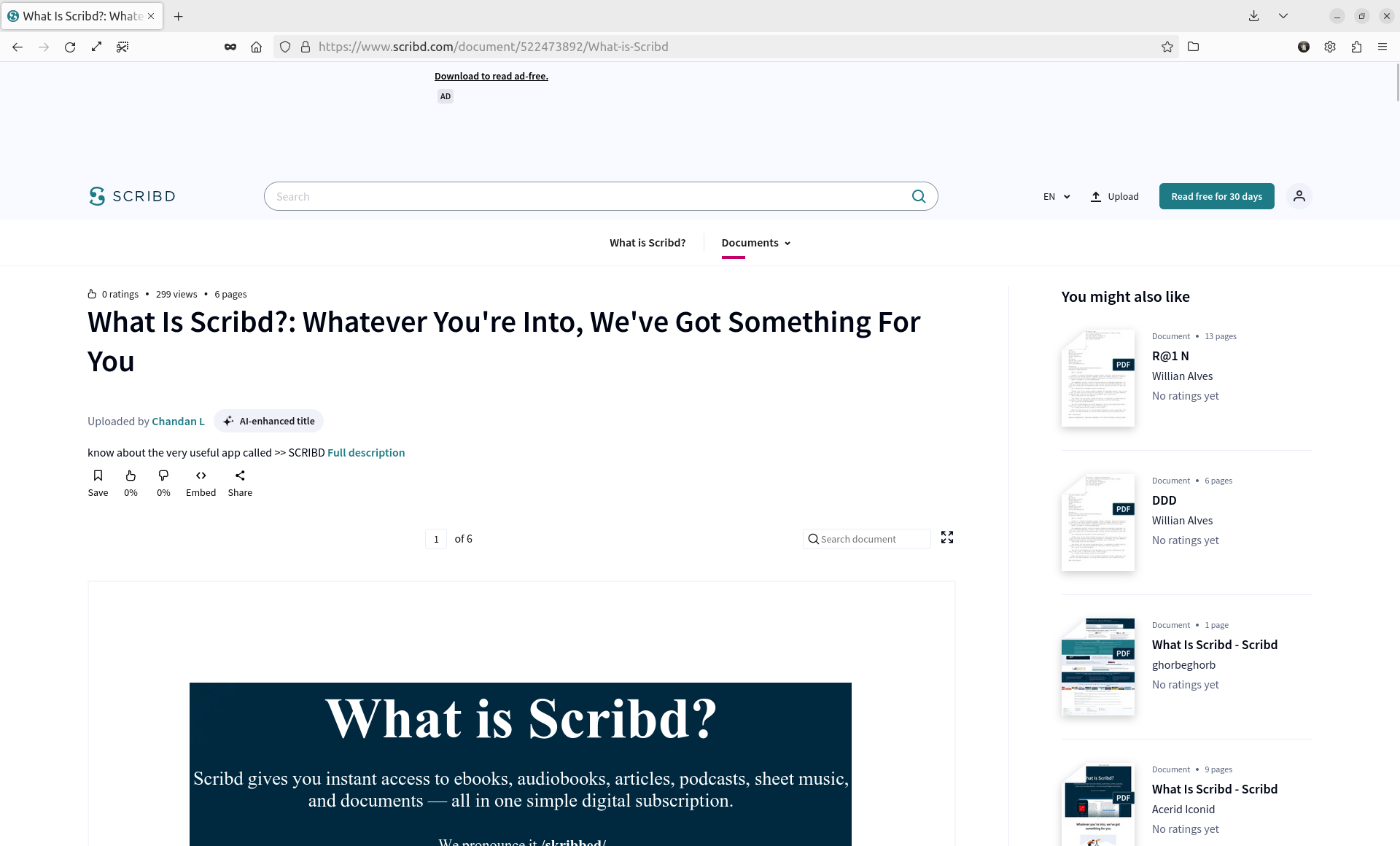Click the padlock site info icon
The width and height of the screenshot is (1400, 846).
pyautogui.click(x=306, y=47)
